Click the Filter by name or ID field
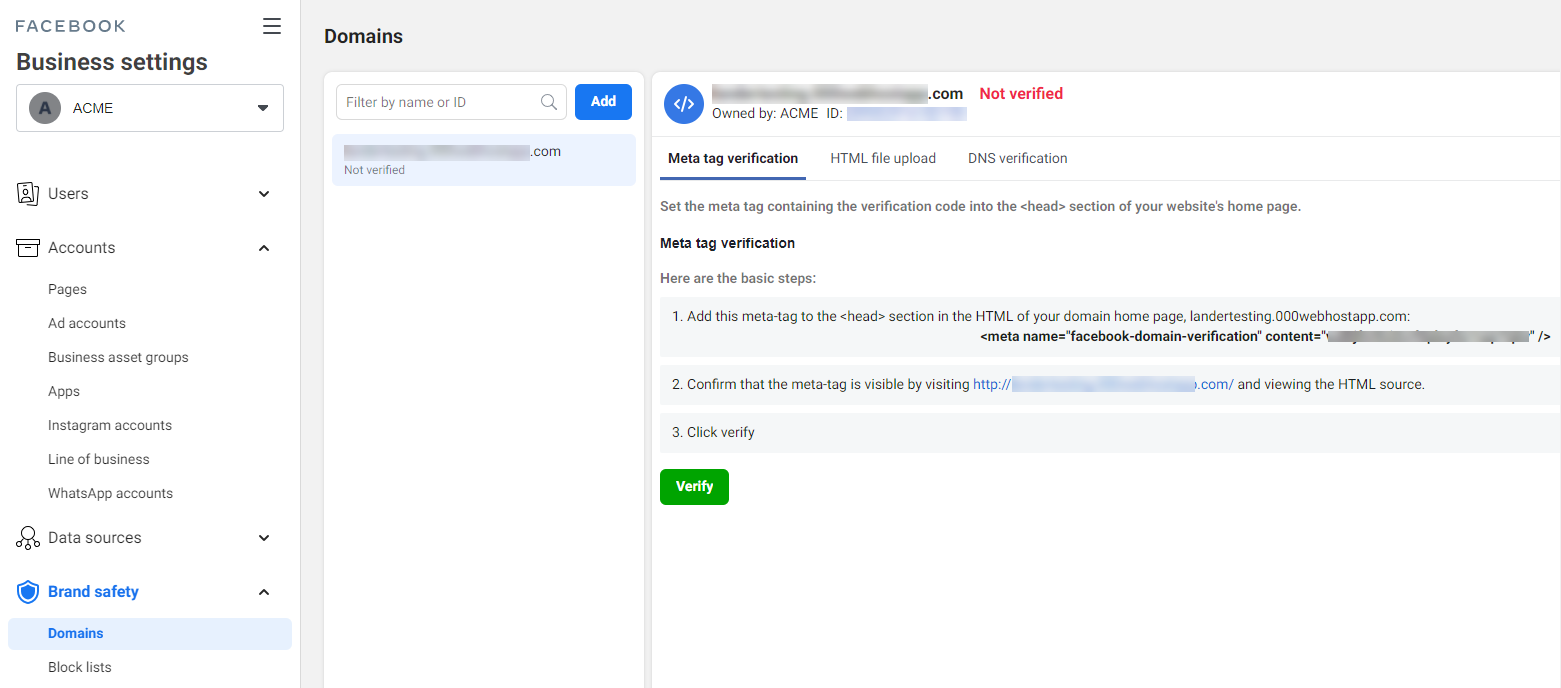 click(430, 101)
